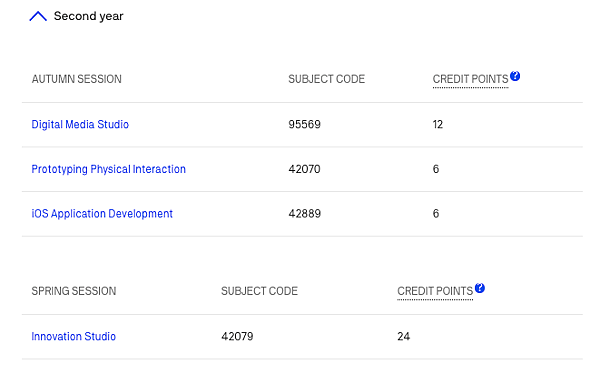
Task: Open the Prototyping Physical Interaction link
Action: 108,169
